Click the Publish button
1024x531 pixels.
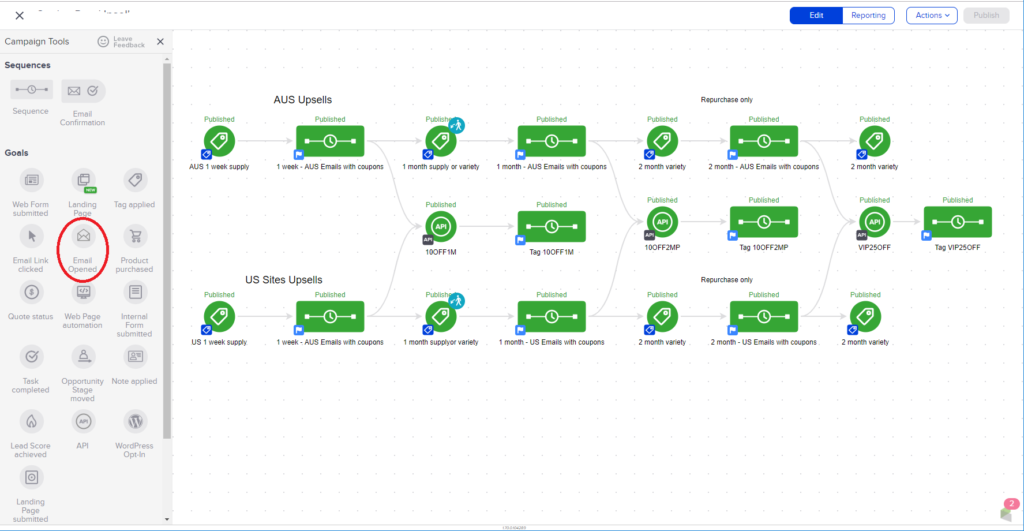[985, 15]
